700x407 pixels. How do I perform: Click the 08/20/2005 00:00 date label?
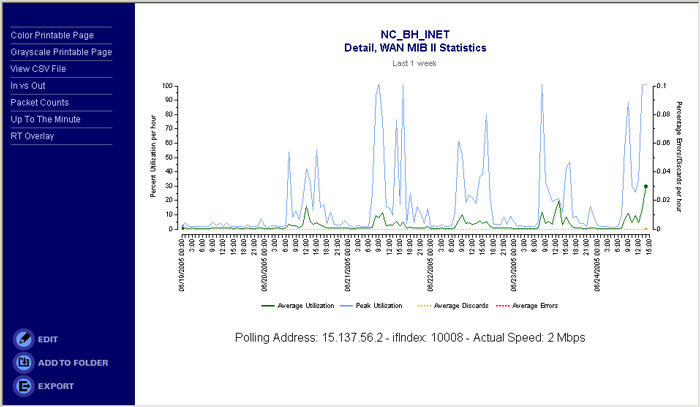pos(264,265)
